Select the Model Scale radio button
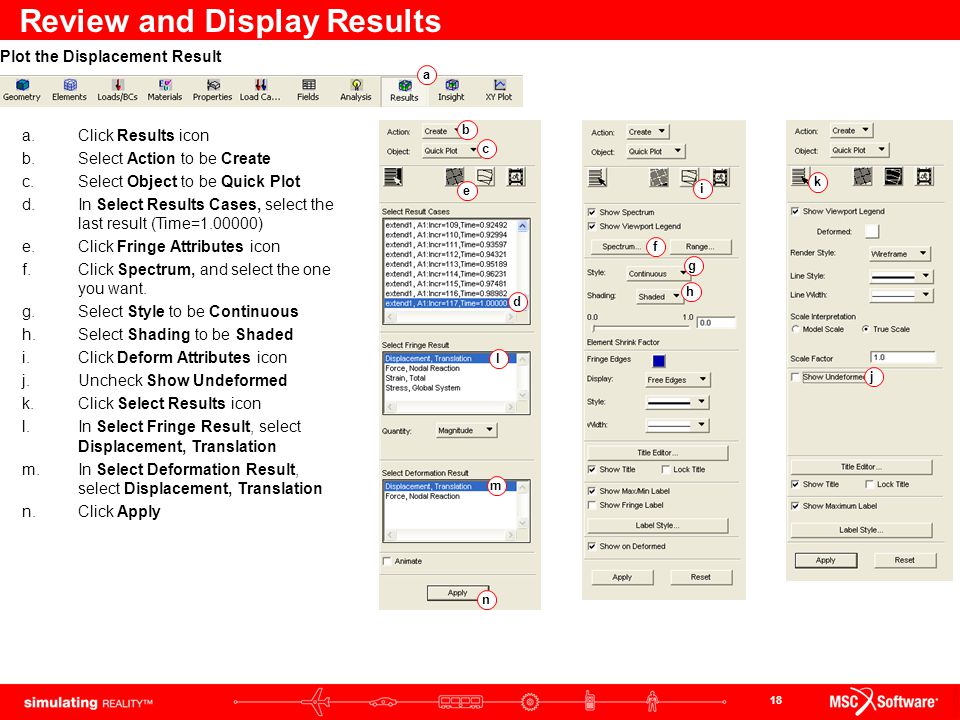The width and height of the screenshot is (960, 720). 795,329
